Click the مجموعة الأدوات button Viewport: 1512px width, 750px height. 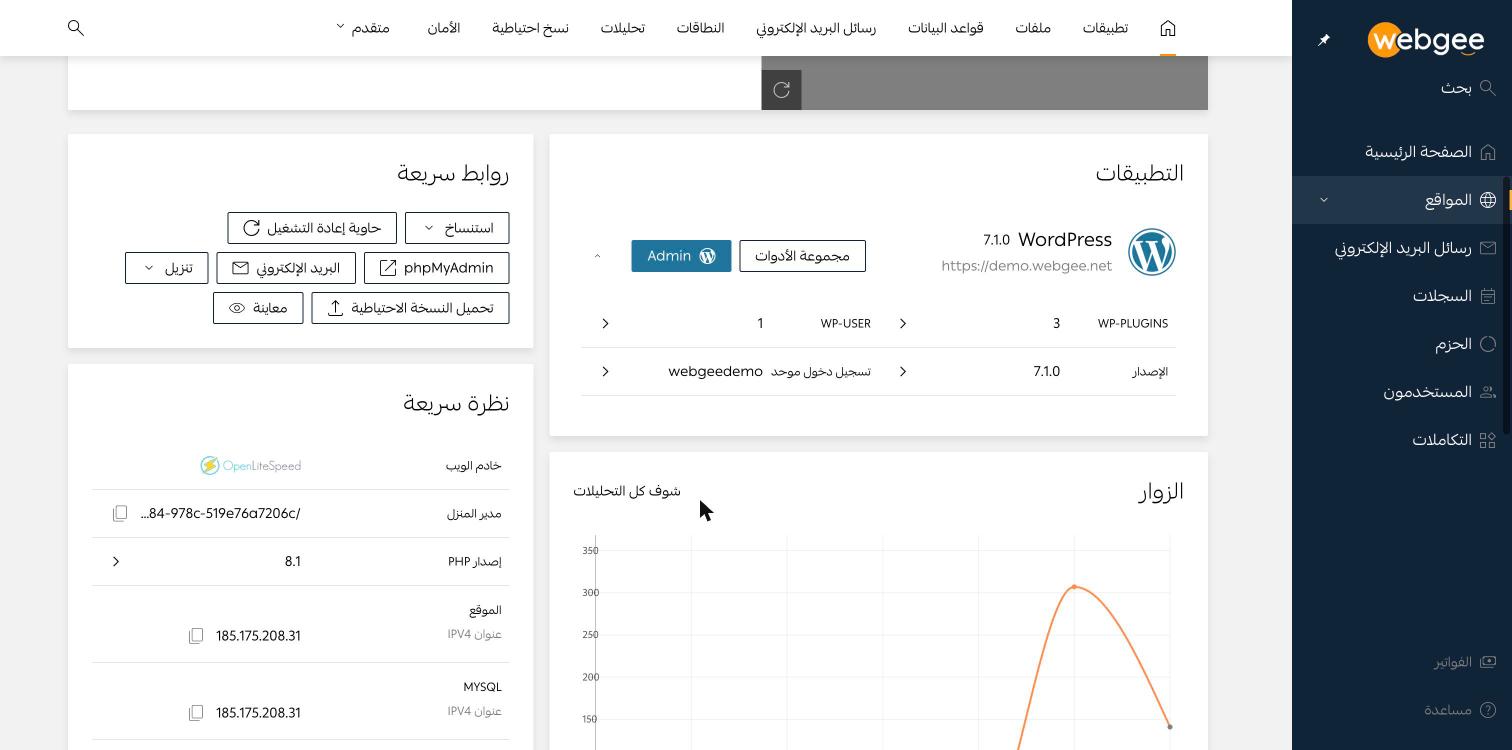tap(802, 256)
